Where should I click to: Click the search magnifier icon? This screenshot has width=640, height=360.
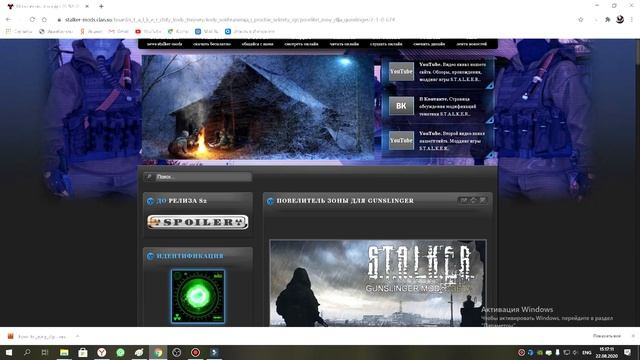pos(149,177)
